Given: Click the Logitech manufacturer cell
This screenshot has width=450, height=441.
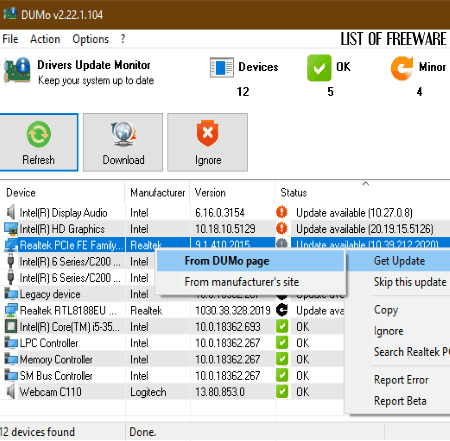Looking at the screenshot, I should 148,392.
